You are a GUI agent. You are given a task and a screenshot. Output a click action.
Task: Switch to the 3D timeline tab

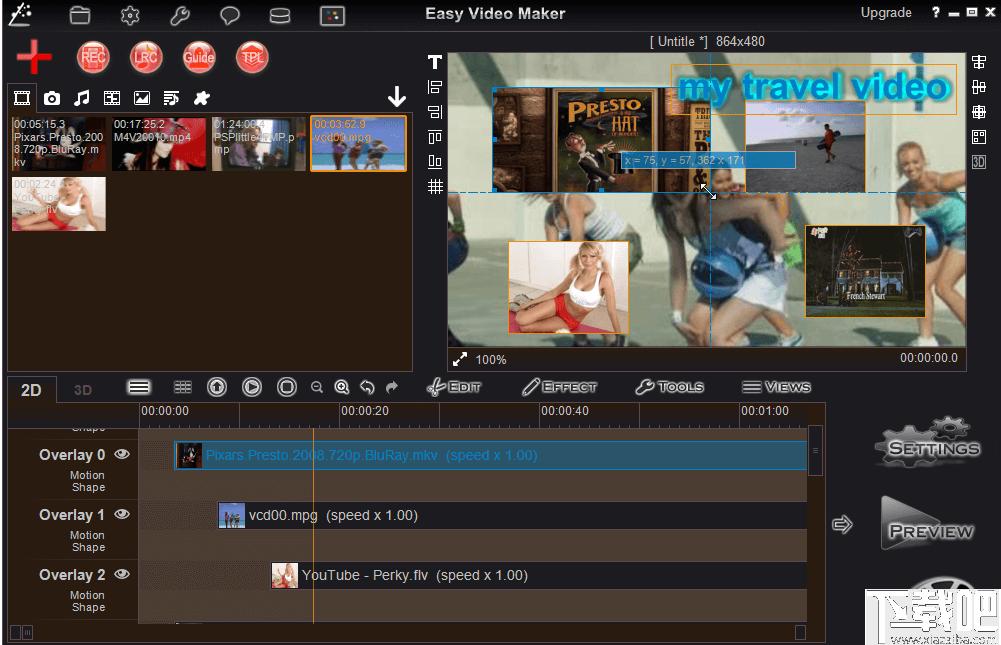83,390
